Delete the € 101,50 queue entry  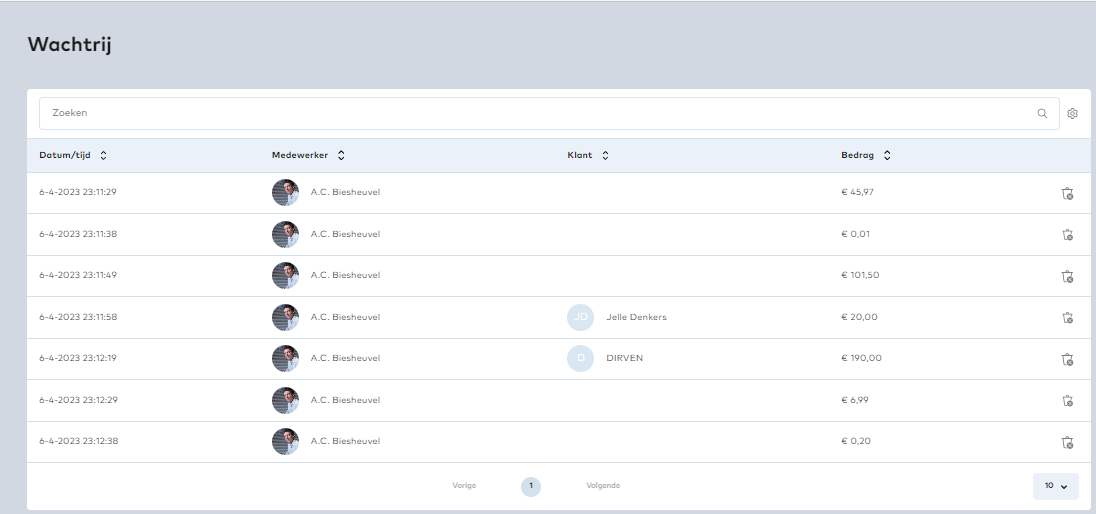[1067, 276]
